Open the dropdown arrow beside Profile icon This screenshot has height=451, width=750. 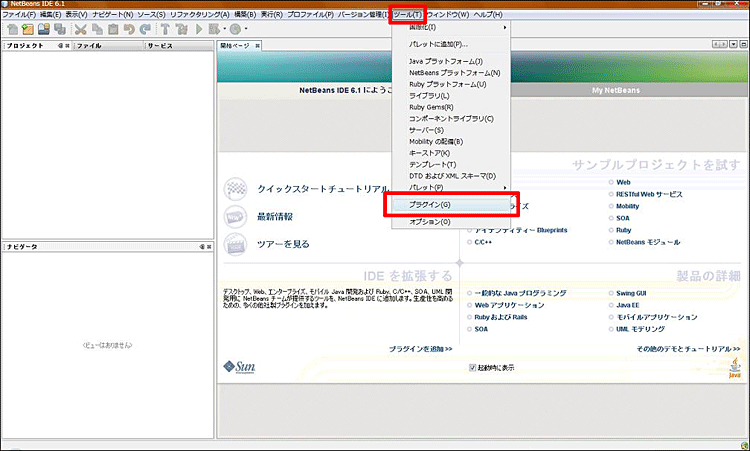click(246, 29)
